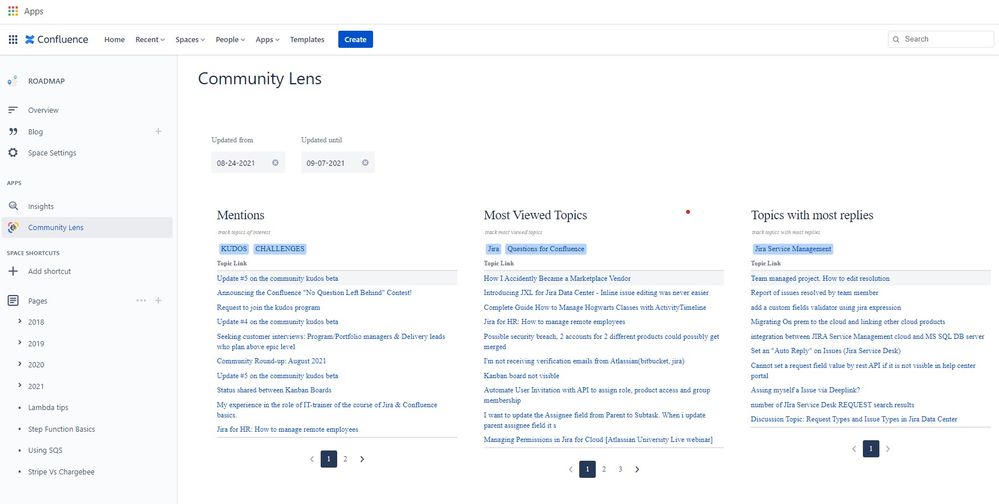Click the Space Settings gear icon

13,153
